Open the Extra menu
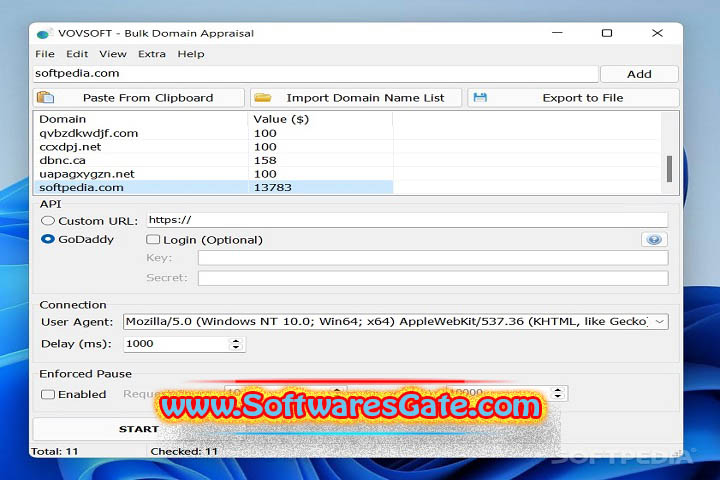Viewport: 720px width, 480px height. coord(152,54)
